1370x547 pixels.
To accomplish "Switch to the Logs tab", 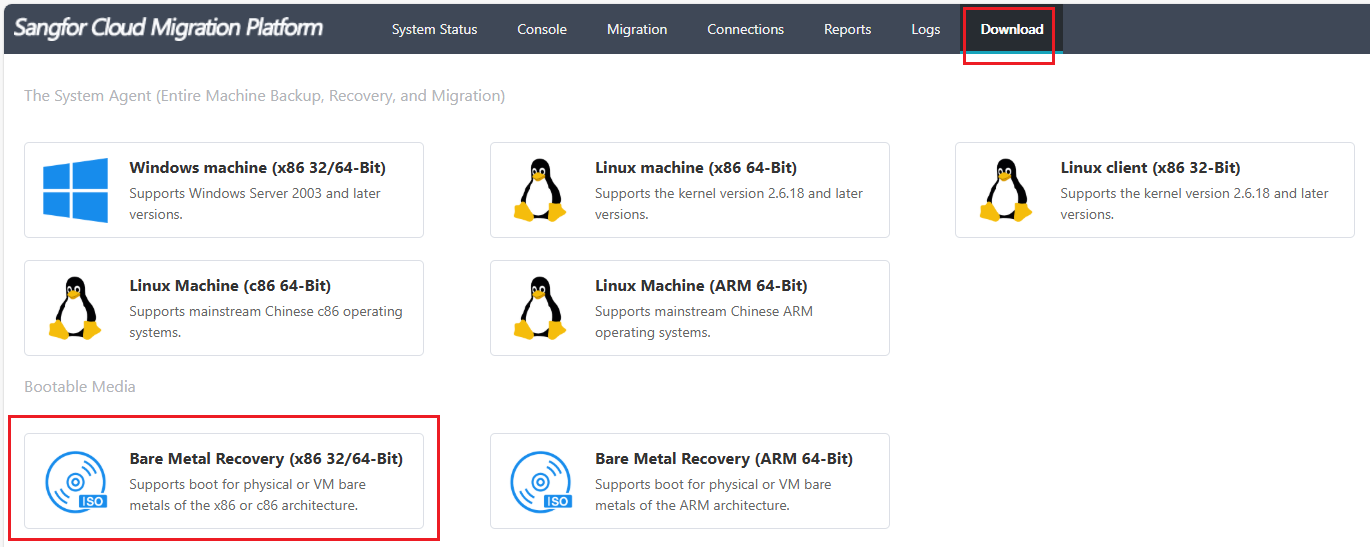I will (x=926, y=29).
